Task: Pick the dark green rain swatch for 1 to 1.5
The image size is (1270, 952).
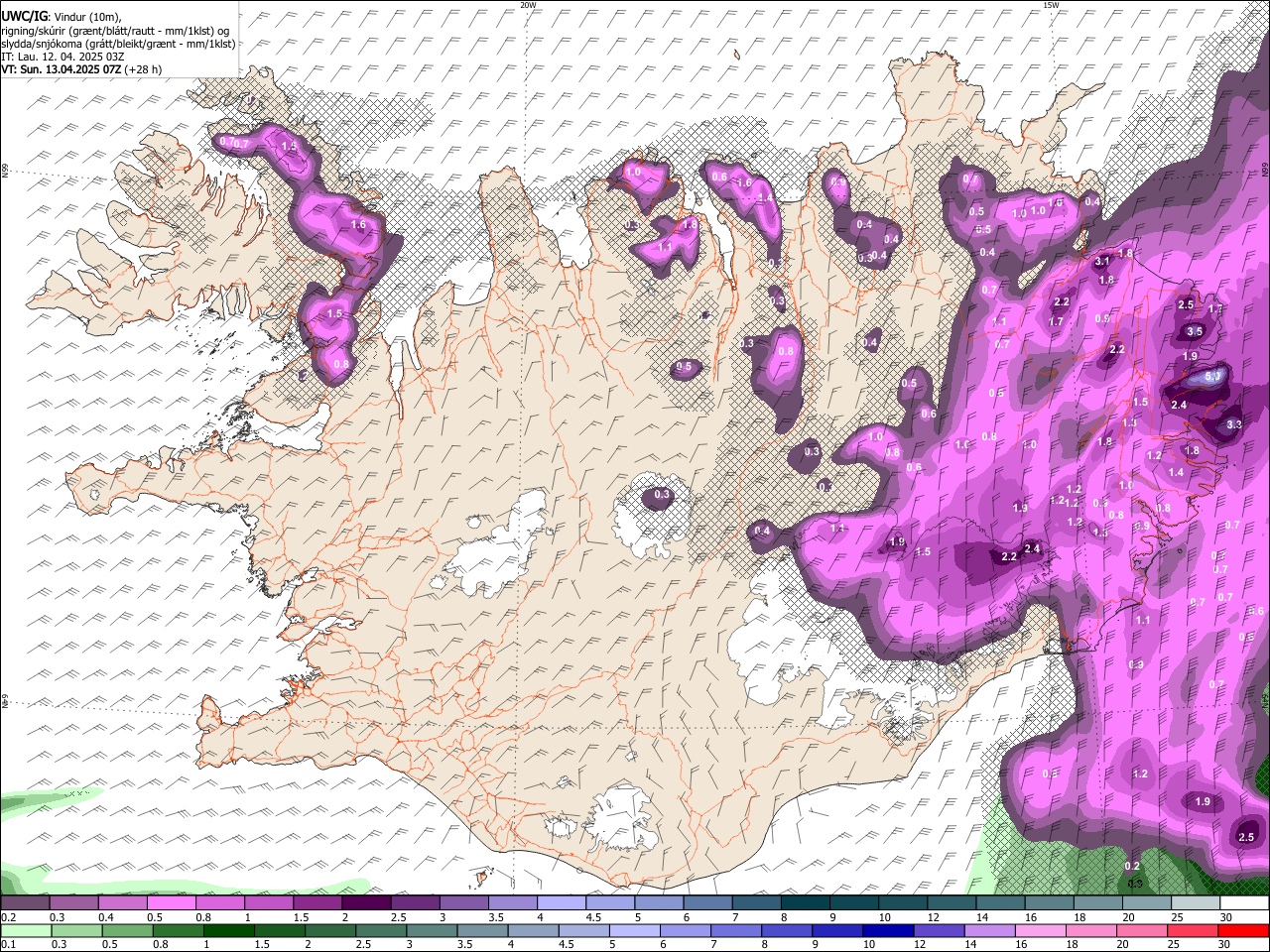Action: [x=231, y=931]
